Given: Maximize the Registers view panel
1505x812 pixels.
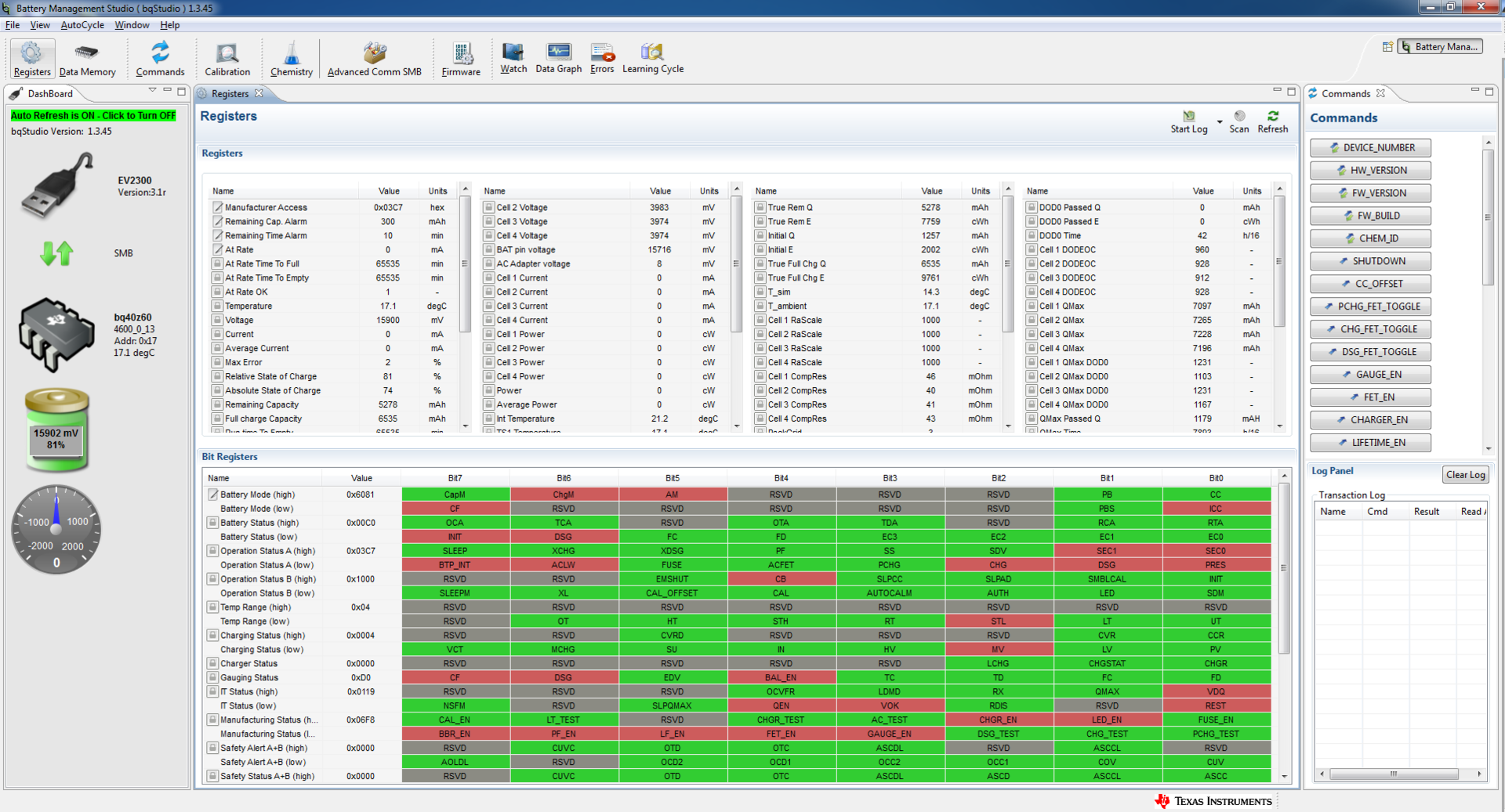Looking at the screenshot, I should 1291,92.
